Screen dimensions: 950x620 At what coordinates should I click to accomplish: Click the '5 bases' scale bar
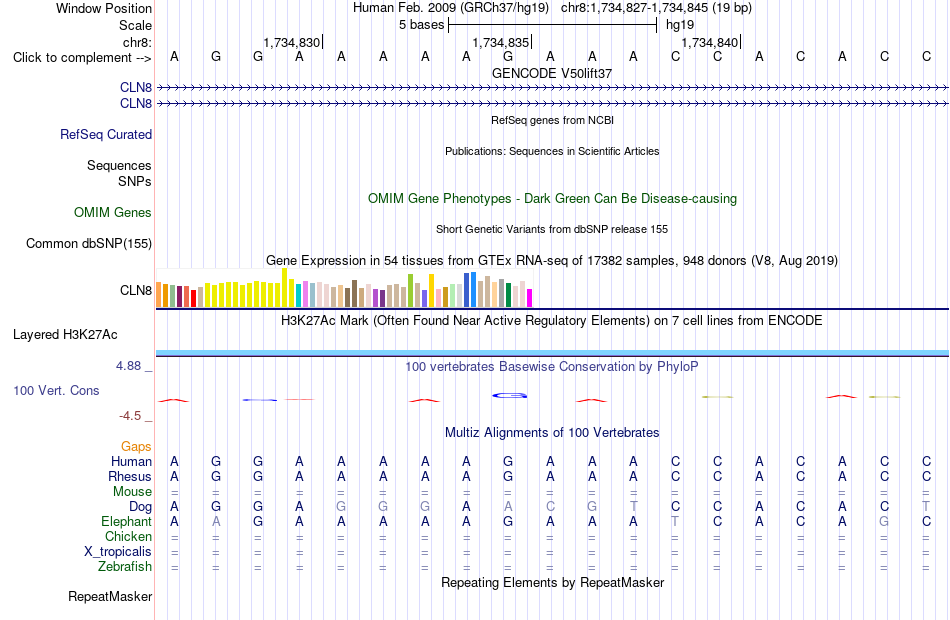point(553,25)
